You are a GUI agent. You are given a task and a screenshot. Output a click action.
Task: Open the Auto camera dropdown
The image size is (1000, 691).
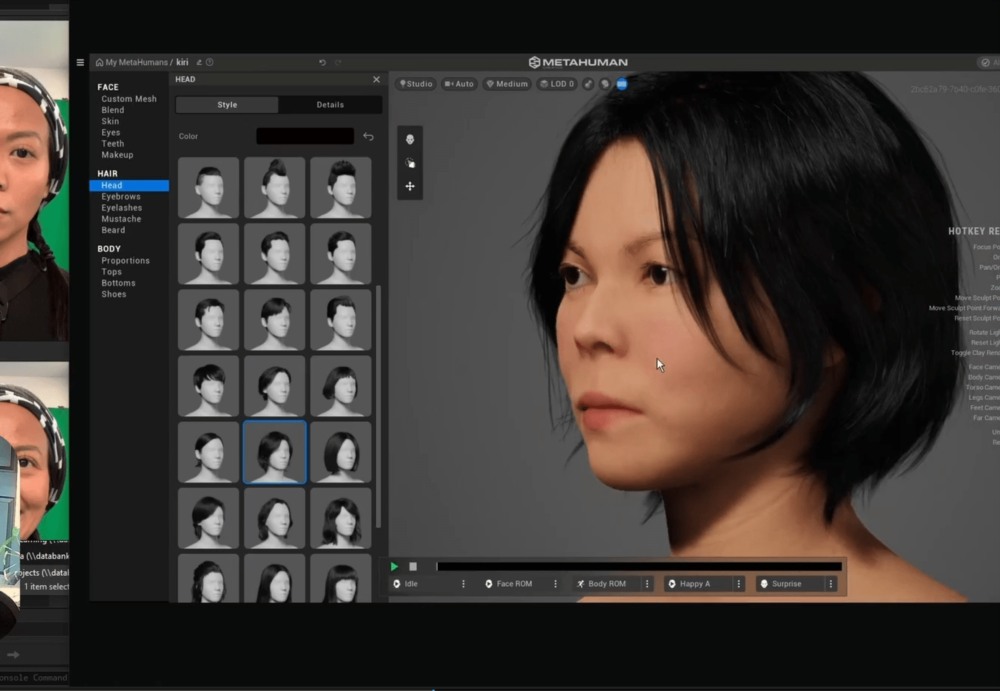(x=459, y=84)
